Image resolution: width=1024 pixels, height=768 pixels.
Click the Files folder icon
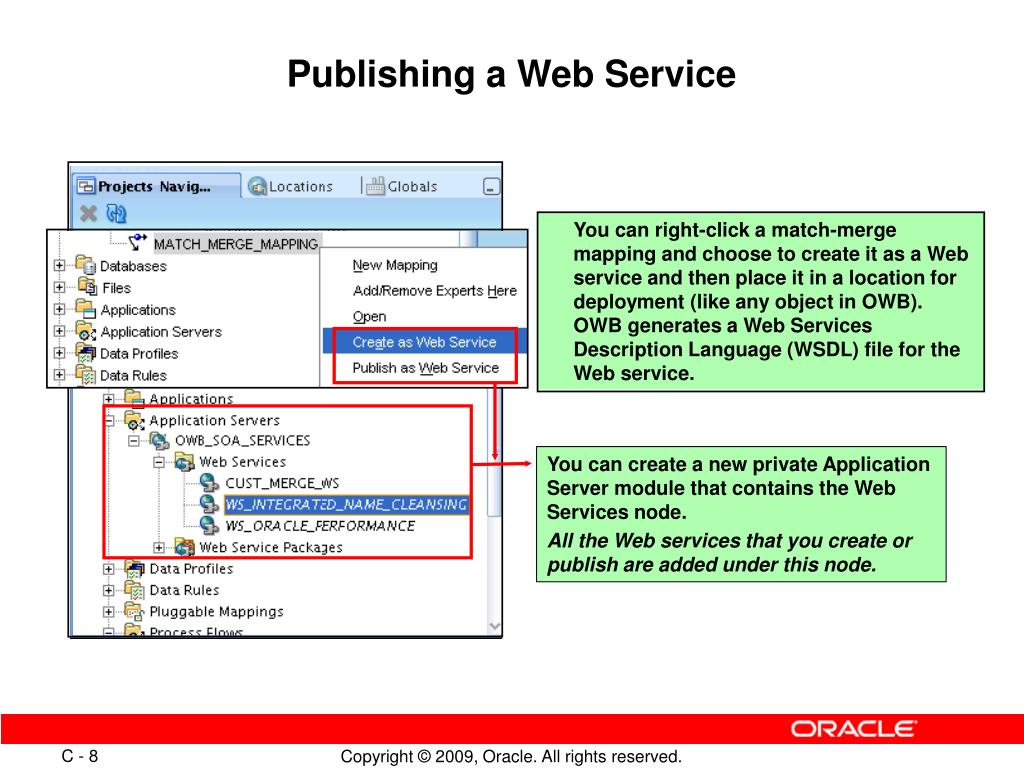(x=87, y=286)
